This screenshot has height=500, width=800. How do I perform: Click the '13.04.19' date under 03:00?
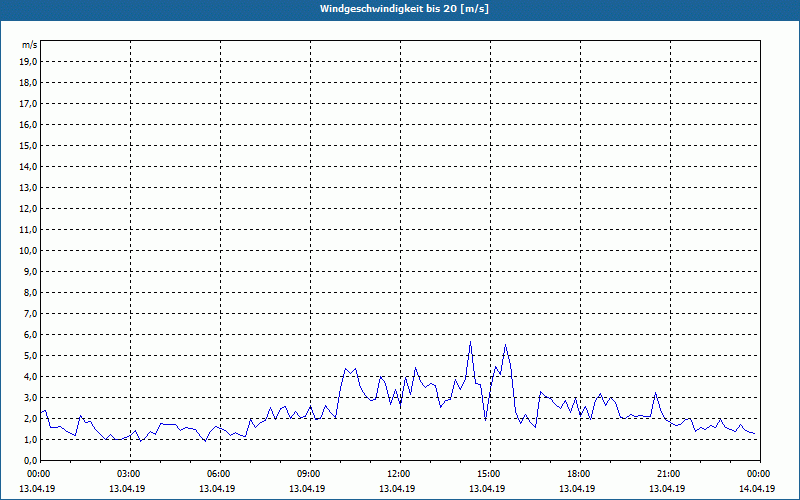127,489
